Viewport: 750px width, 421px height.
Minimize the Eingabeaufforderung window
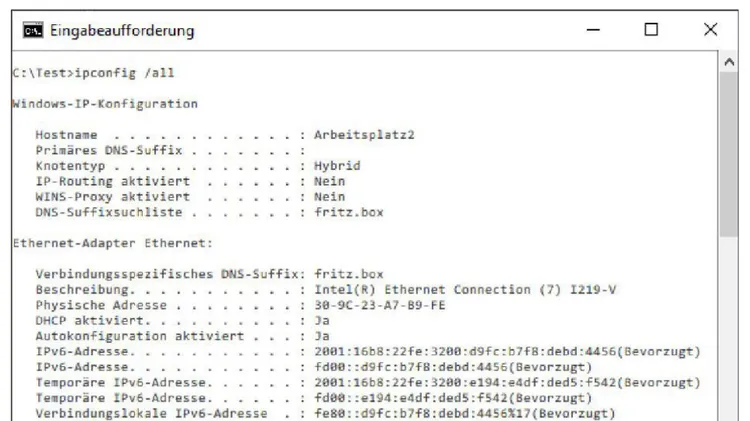(x=593, y=30)
